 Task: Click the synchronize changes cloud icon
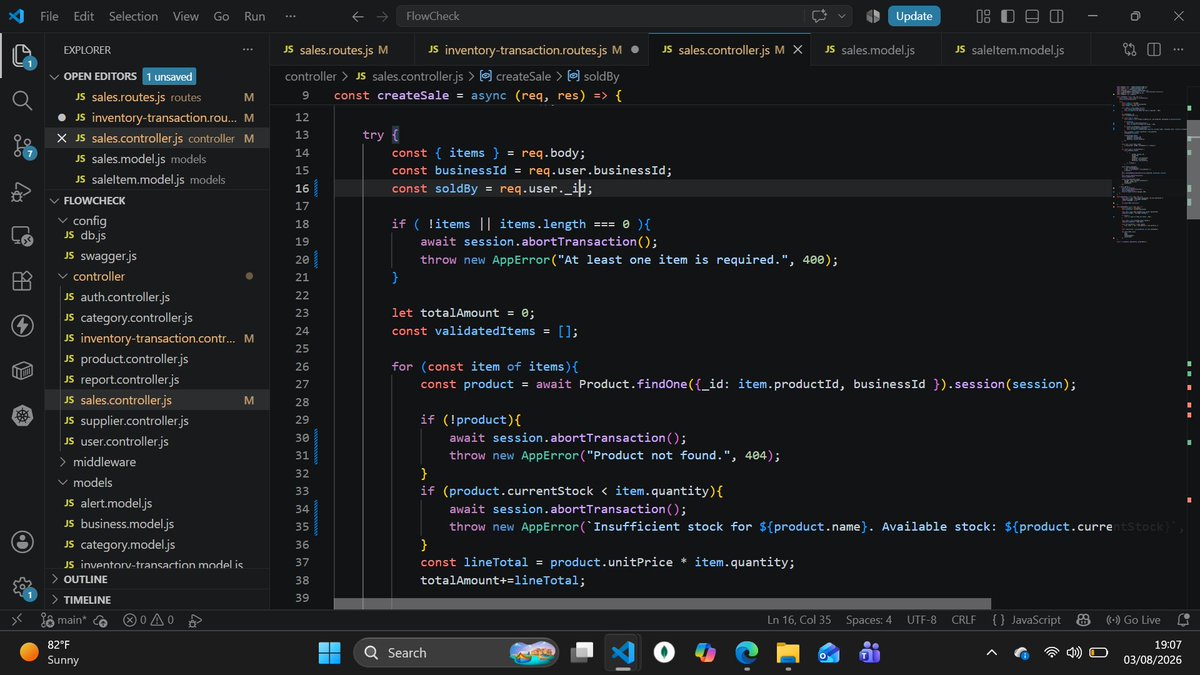click(103, 620)
